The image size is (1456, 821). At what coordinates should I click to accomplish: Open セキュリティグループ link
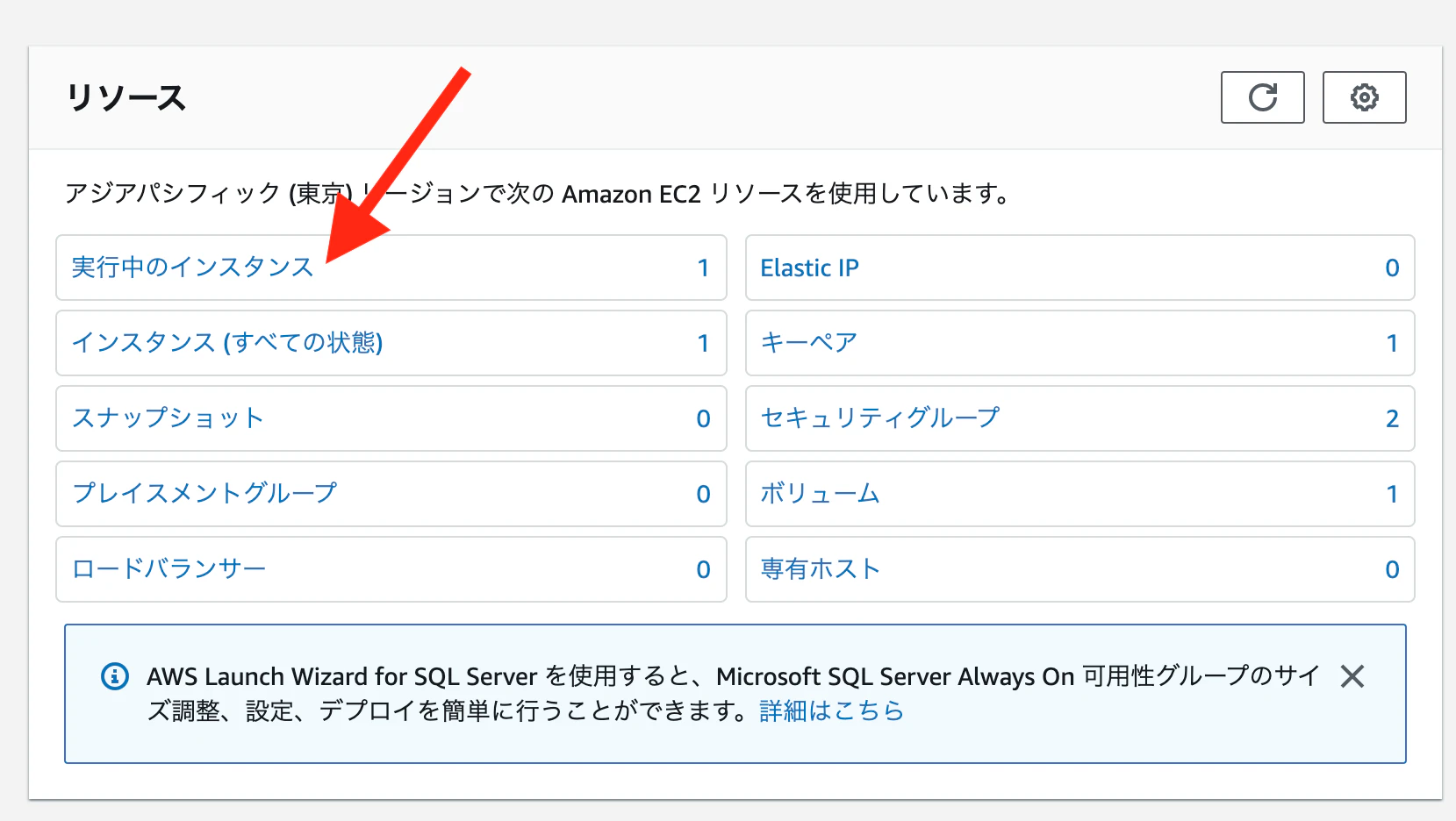tap(880, 418)
